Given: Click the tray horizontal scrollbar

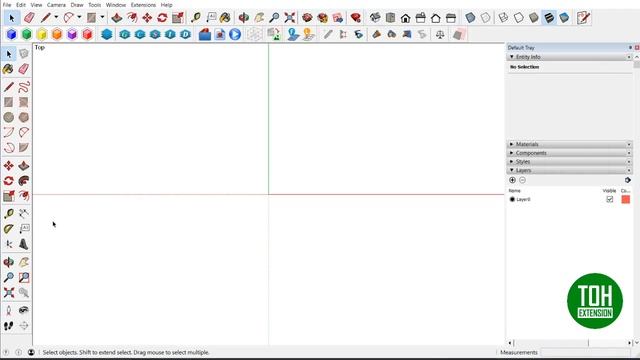Looking at the screenshot, I should [570, 343].
